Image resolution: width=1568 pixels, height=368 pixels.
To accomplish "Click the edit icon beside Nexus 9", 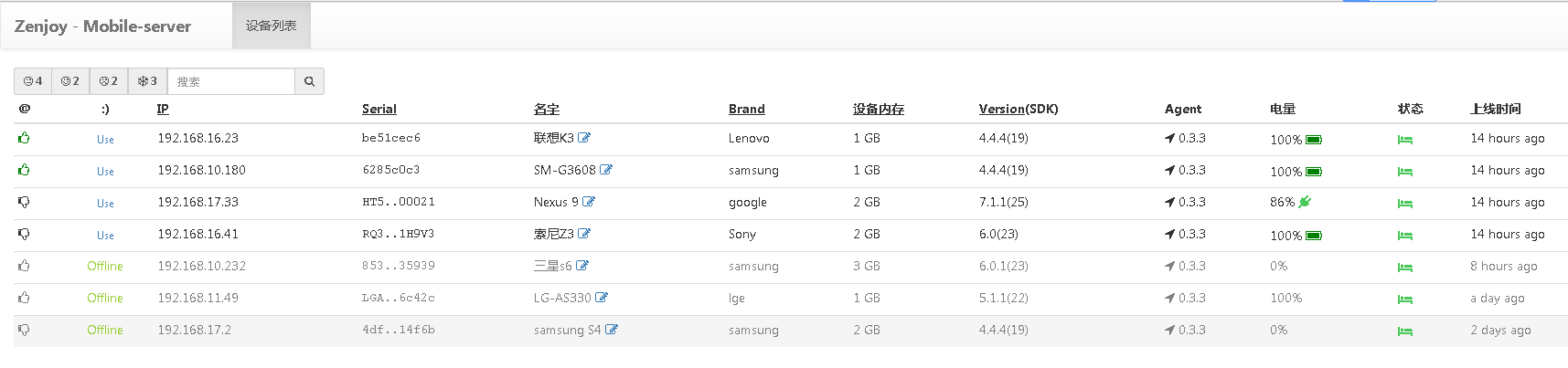I will [589, 202].
